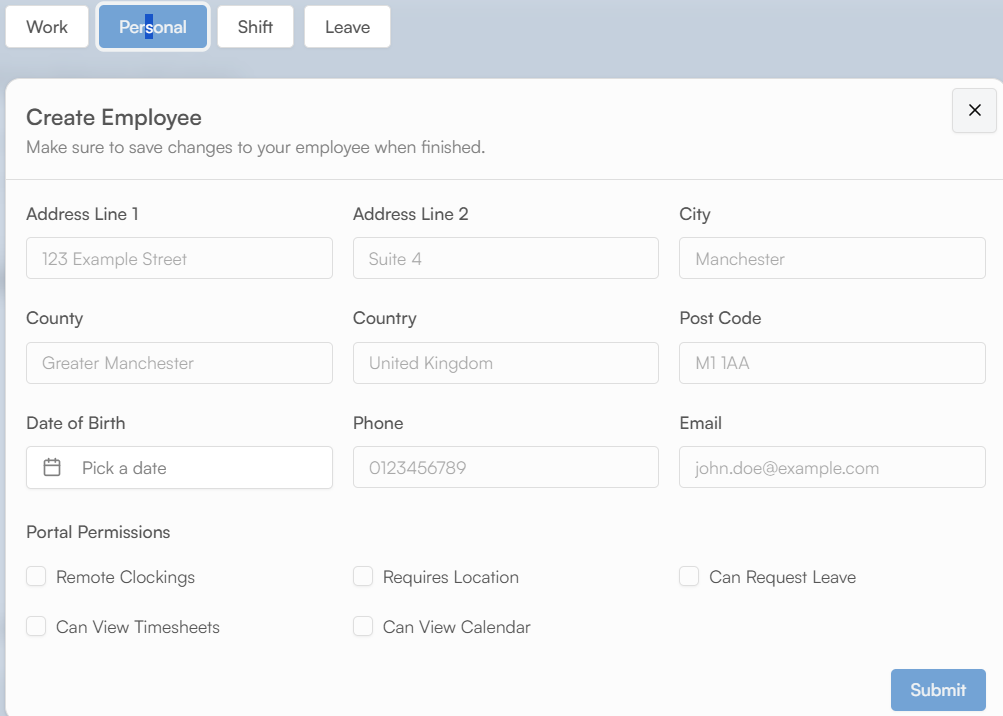This screenshot has height=716, width=1003.
Task: Switch to the Work tab
Action: click(47, 27)
